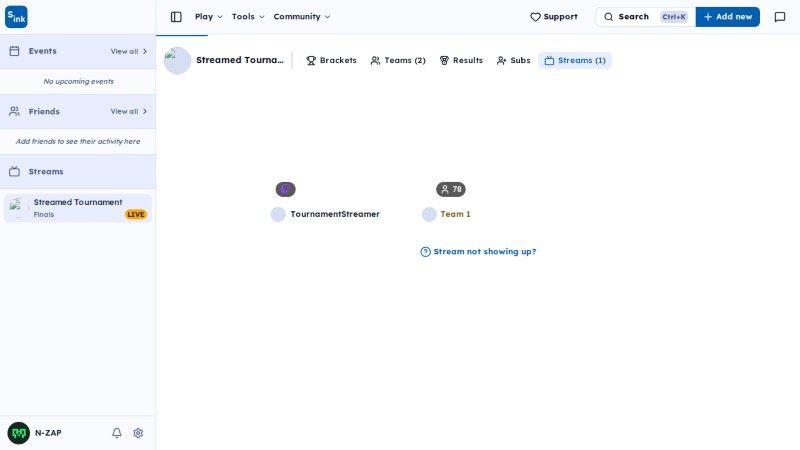Click the Streamed Tournament logo avatar
Image resolution: width=800 pixels, height=450 pixels.
click(178, 60)
